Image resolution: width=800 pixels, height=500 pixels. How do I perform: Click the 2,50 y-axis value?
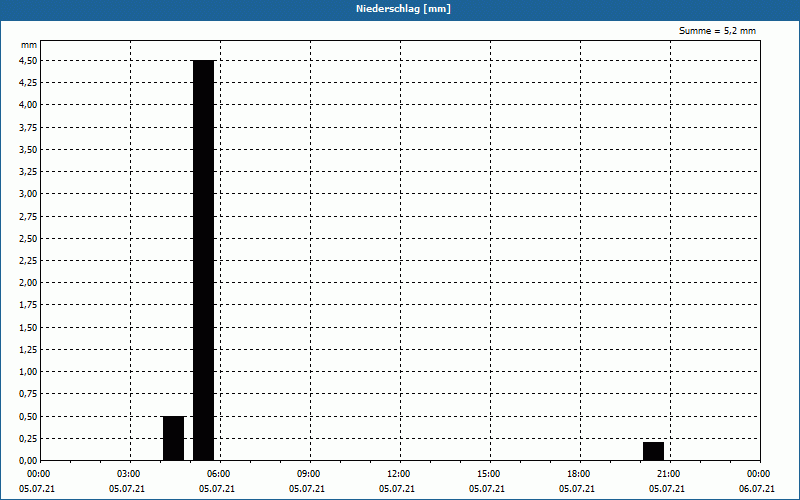28,238
